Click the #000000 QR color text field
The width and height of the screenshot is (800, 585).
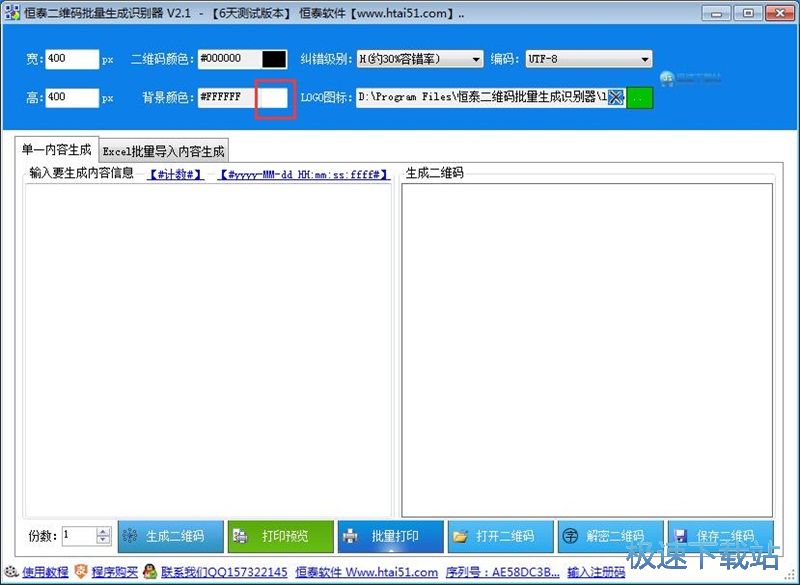230,59
